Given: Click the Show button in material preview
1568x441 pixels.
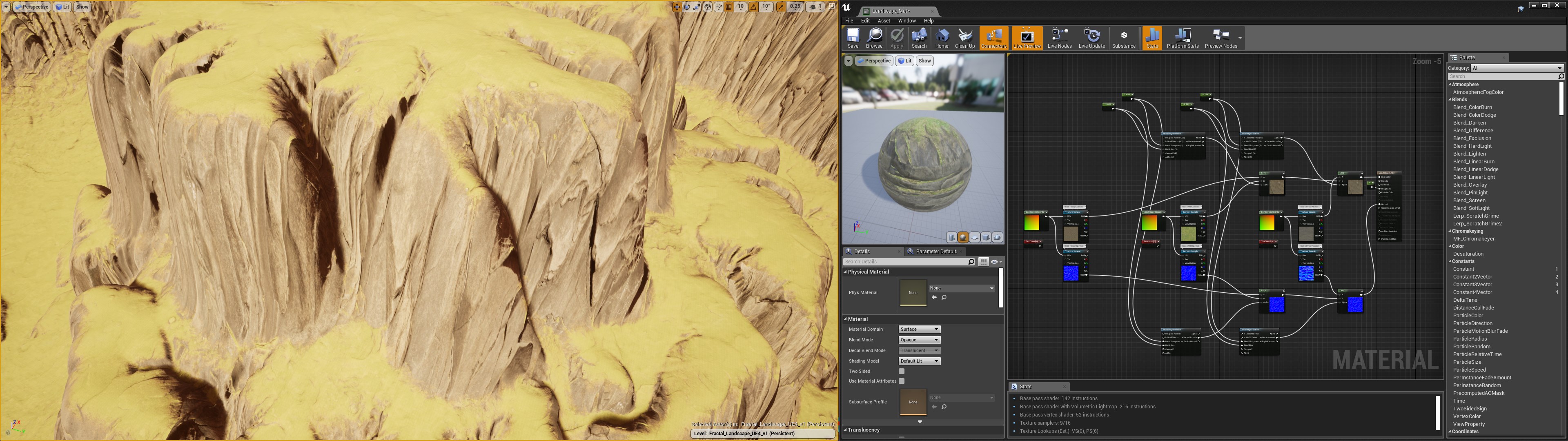Looking at the screenshot, I should (x=924, y=61).
